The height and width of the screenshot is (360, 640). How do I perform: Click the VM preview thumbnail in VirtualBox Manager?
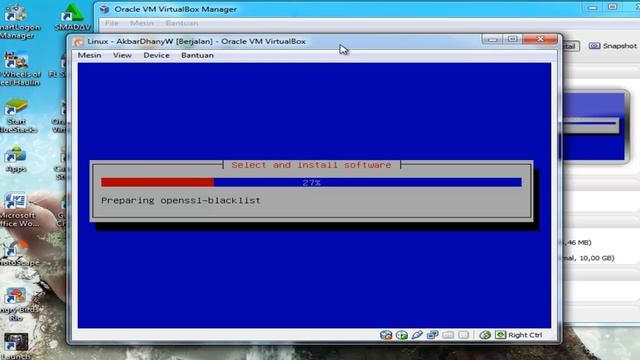point(594,127)
